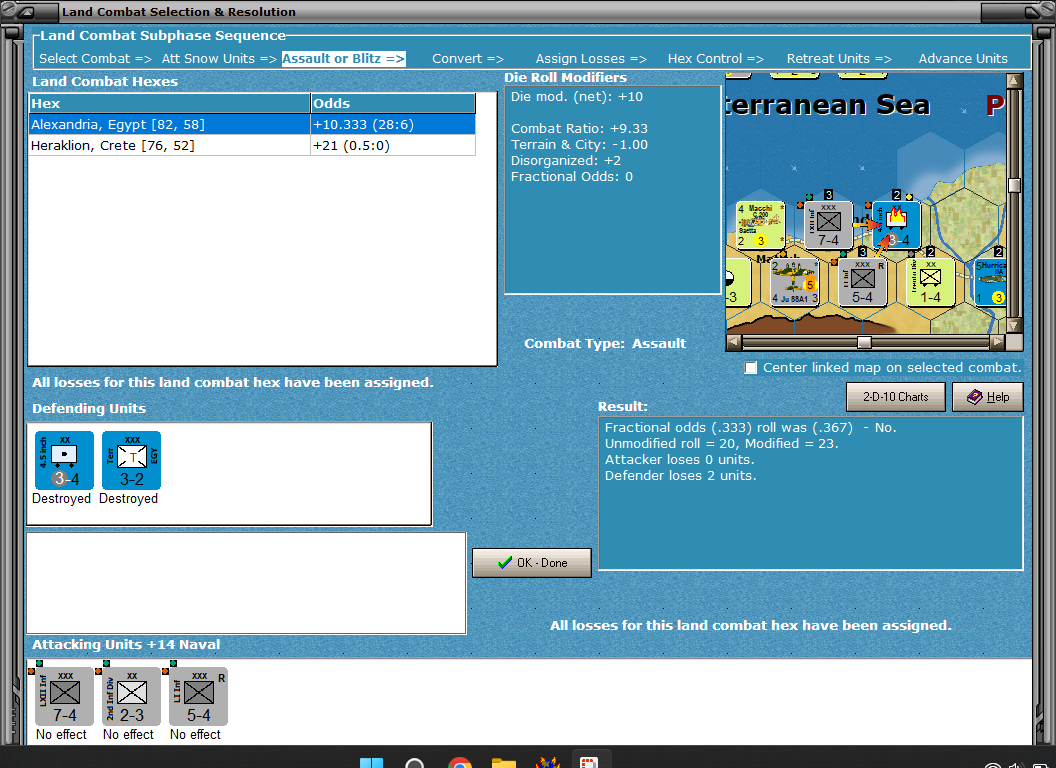The height and width of the screenshot is (768, 1056).
Task: Click the OK - Done button
Action: click(532, 563)
